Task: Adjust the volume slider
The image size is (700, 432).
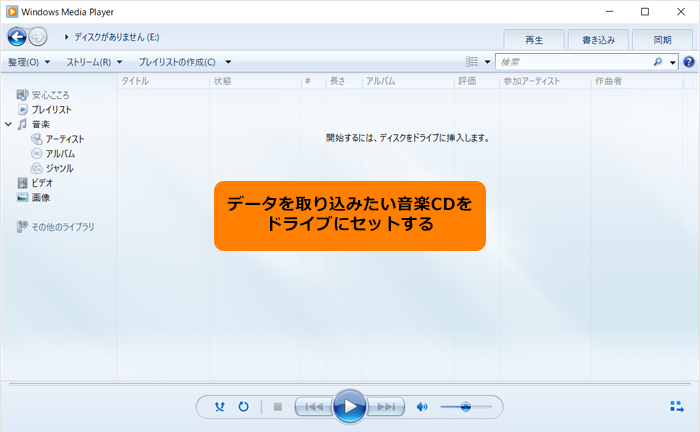Action: 466,407
